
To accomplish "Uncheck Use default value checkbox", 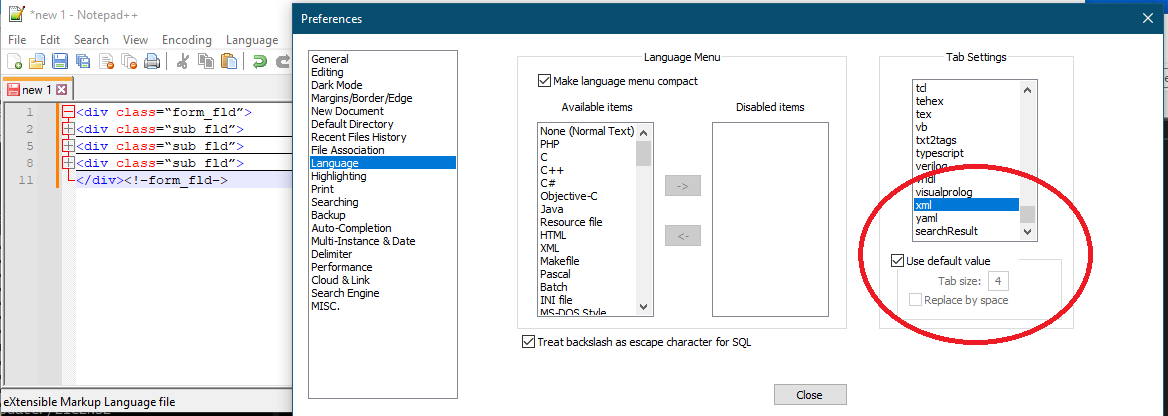I will click(x=898, y=261).
